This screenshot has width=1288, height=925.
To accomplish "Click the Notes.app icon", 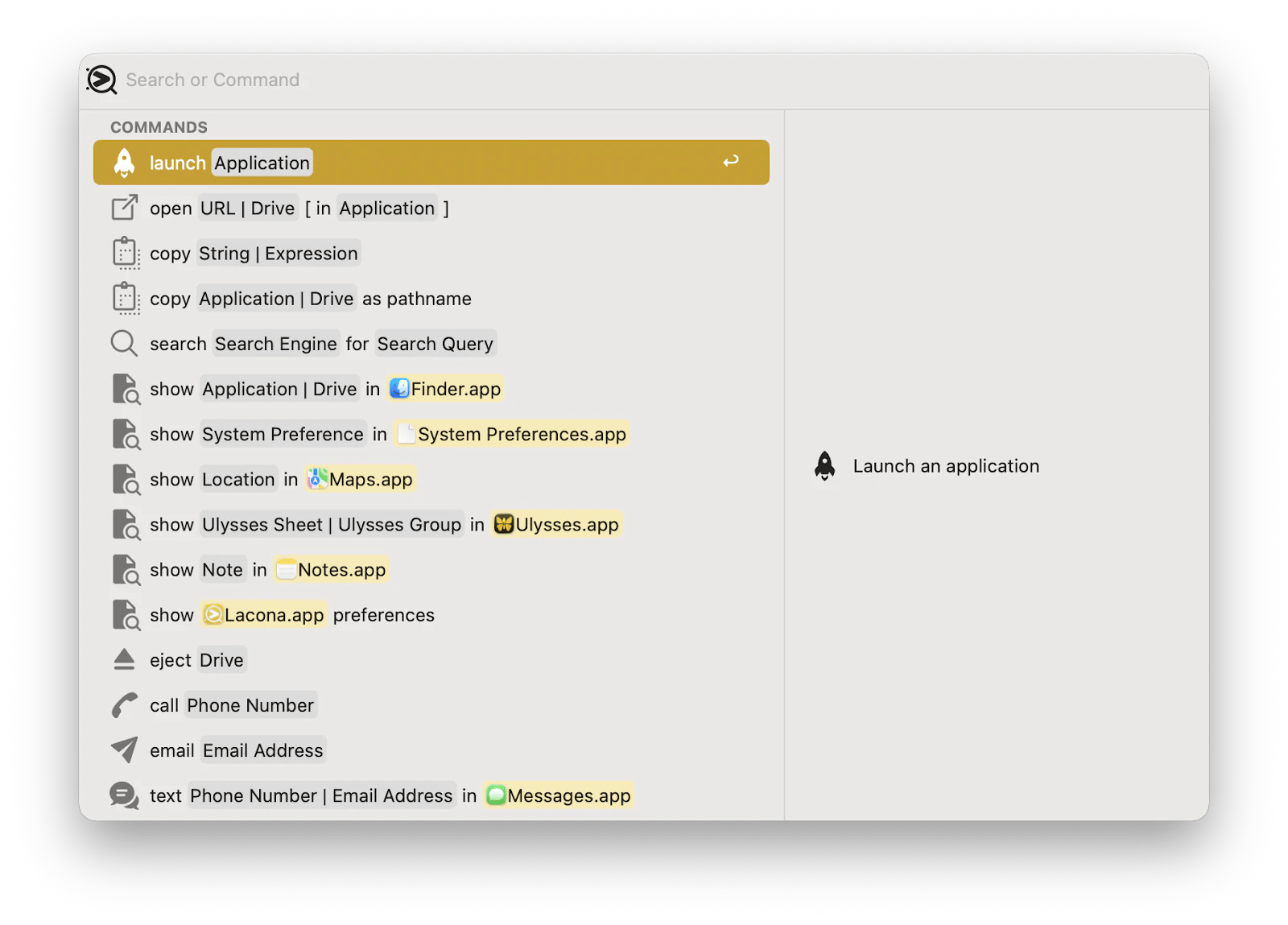I will point(287,569).
